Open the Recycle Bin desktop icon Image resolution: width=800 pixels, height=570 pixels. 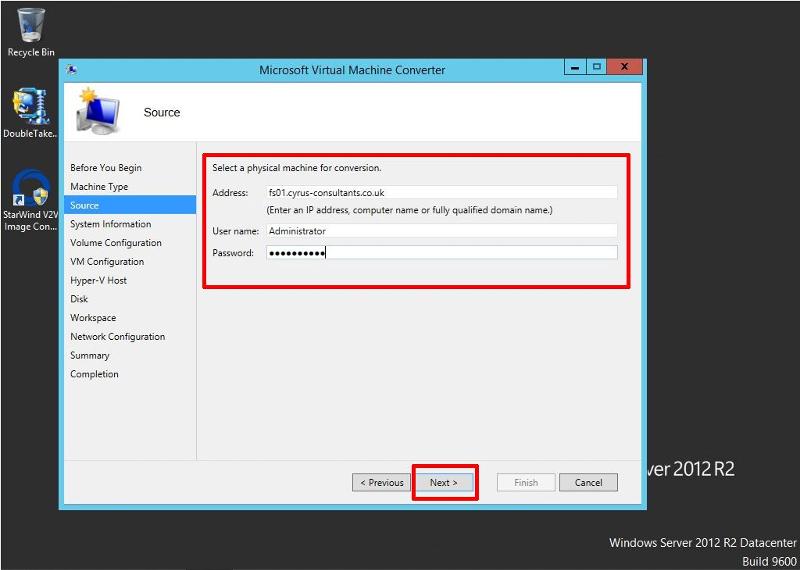coord(31,31)
